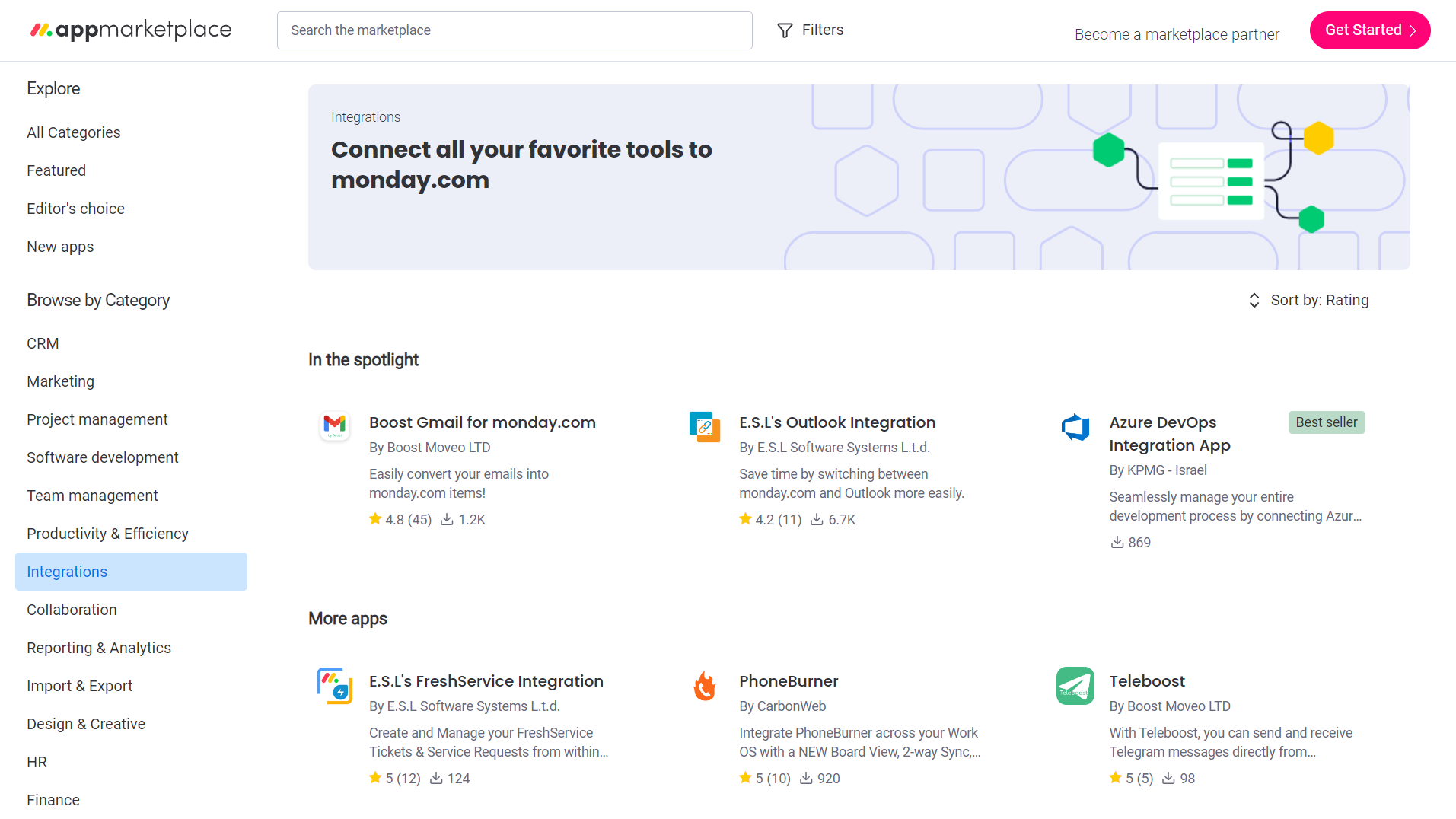Click the Best seller badge on Azure DevOps
The image size is (1456, 819).
pos(1327,422)
